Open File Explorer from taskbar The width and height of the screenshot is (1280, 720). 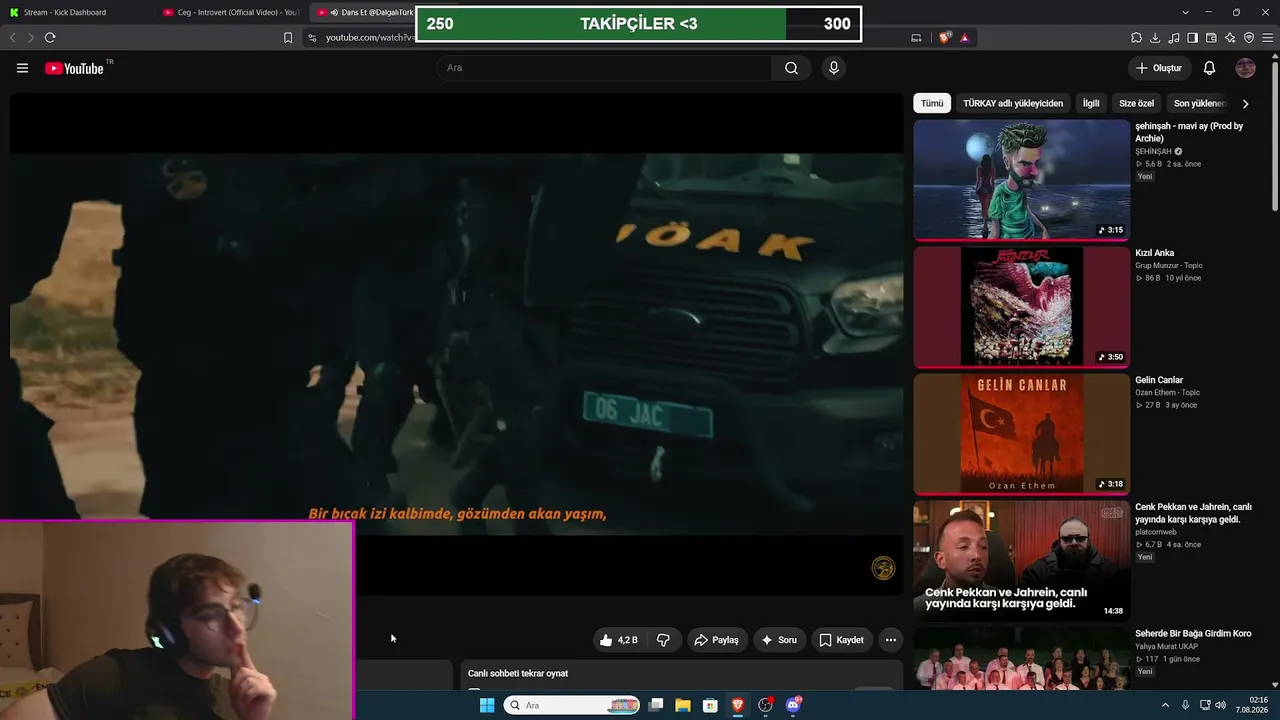683,705
